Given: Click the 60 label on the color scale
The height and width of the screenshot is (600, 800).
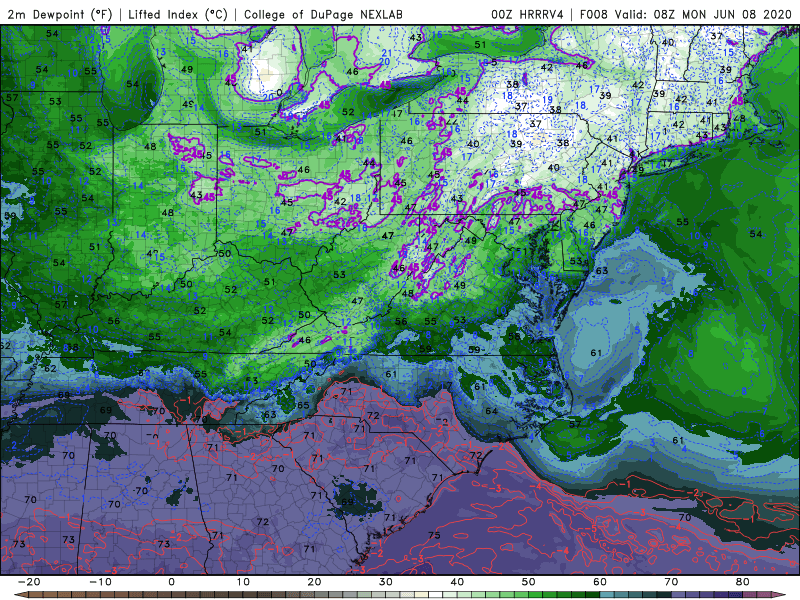Looking at the screenshot, I should point(600,582).
